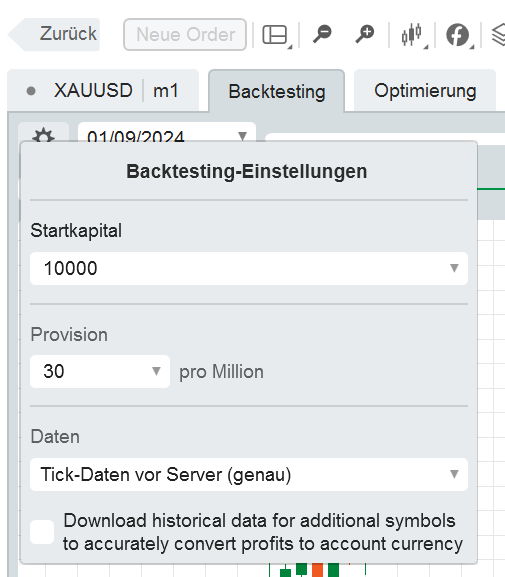Click into the Startkapital 10000 field
This screenshot has height=577, width=505.
pyautogui.click(x=249, y=268)
